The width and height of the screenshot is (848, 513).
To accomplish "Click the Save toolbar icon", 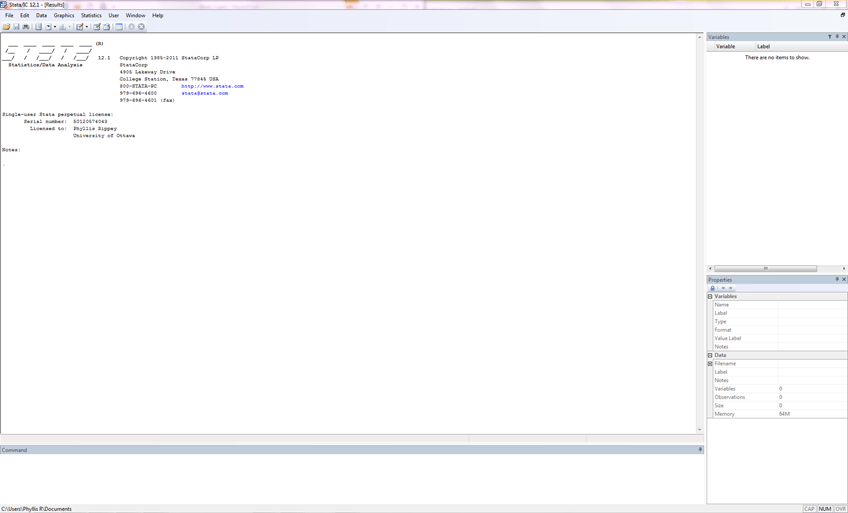I will pyautogui.click(x=16, y=26).
